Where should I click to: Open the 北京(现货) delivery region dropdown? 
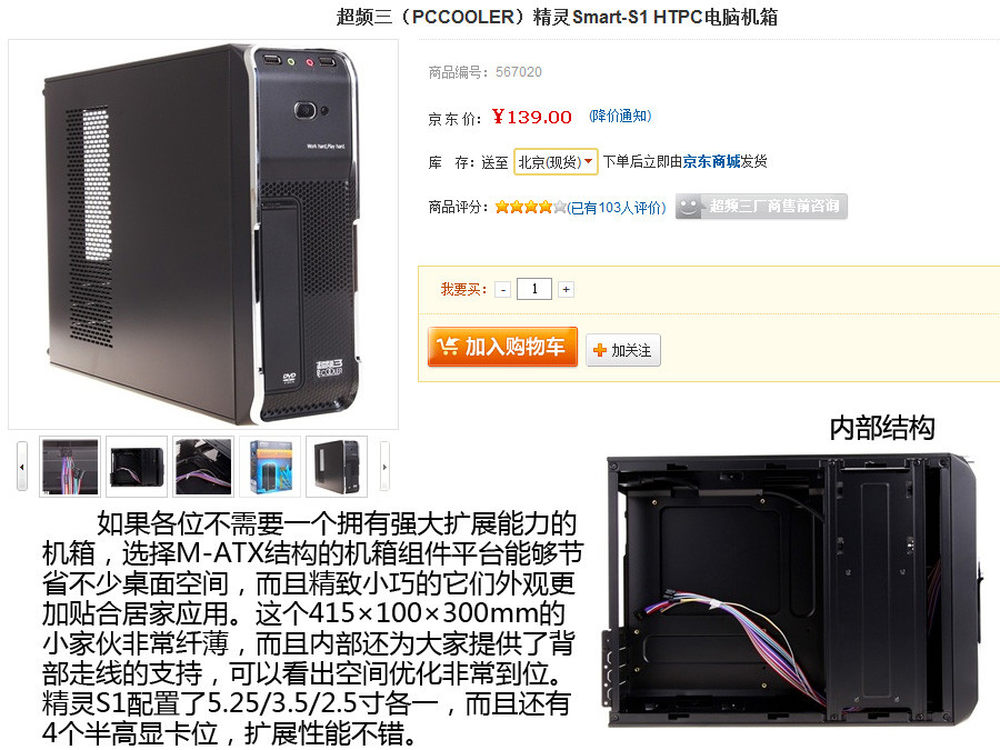555,162
